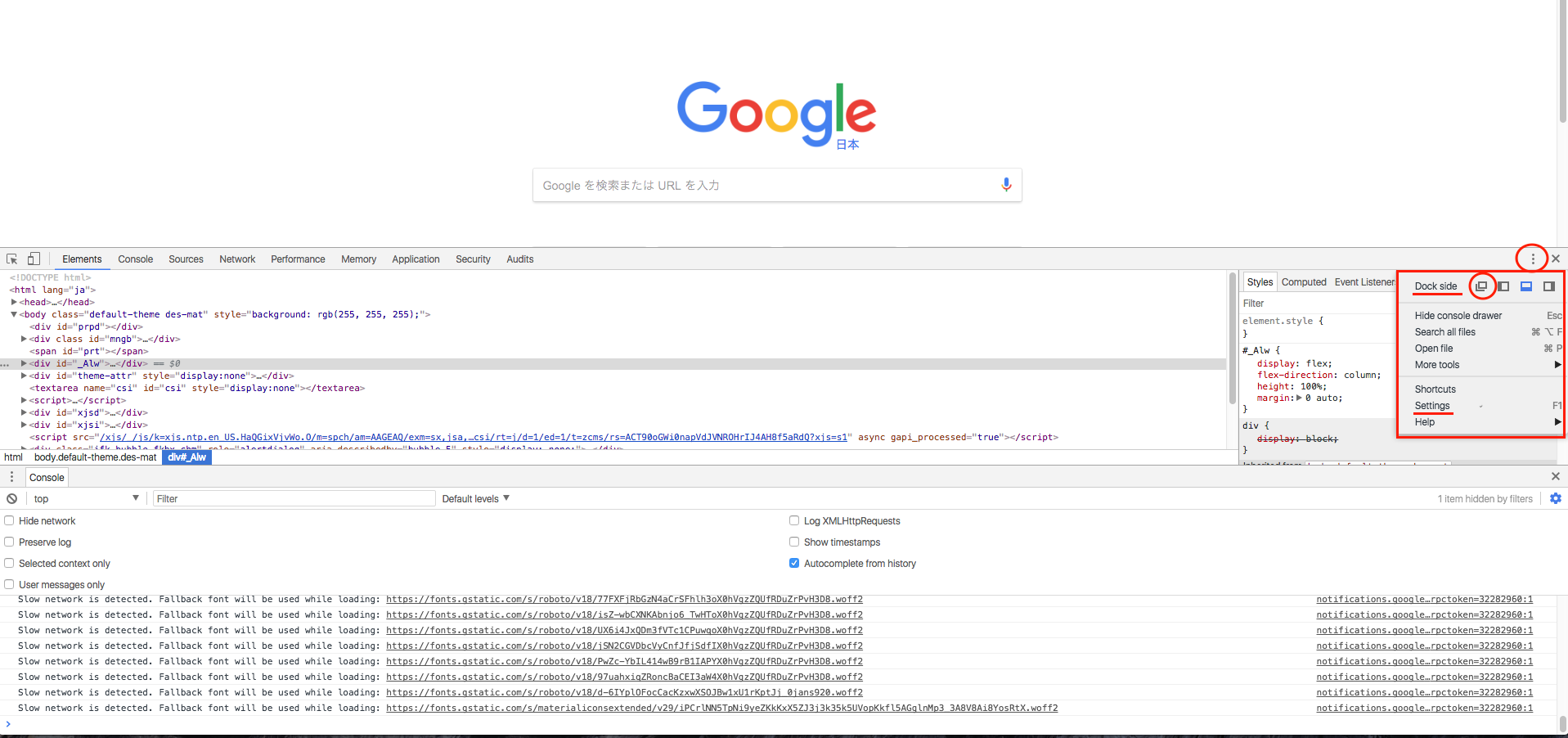This screenshot has width=1568, height=738.
Task: Open the materialiconsextended woff2 font link
Action: click(721, 709)
